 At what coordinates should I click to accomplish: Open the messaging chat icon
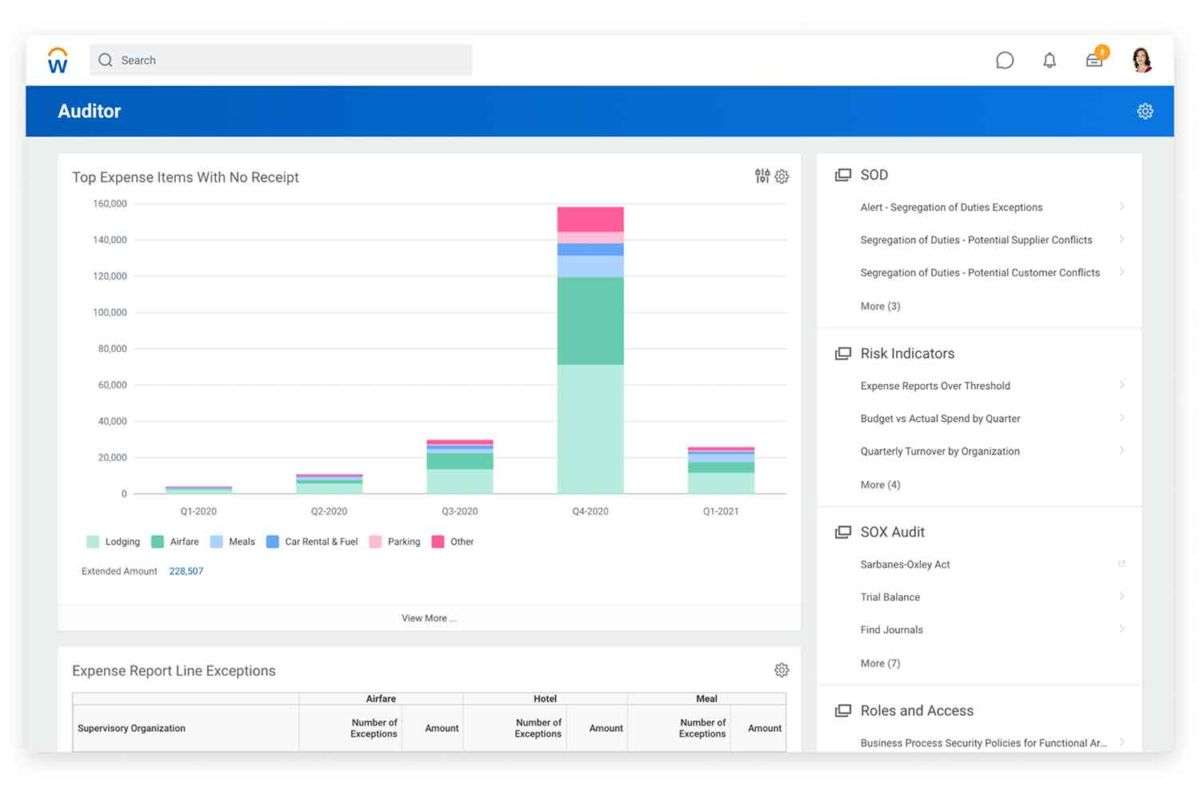click(x=1004, y=60)
